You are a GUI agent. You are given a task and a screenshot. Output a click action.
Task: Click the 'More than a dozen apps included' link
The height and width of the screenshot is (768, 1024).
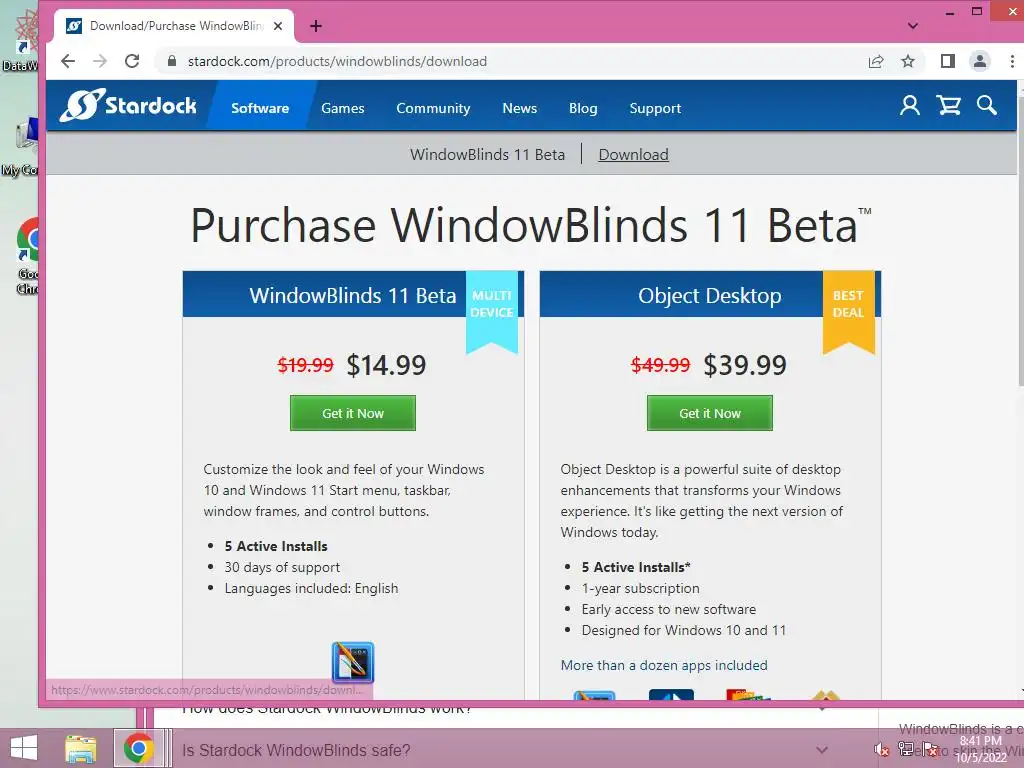[664, 665]
